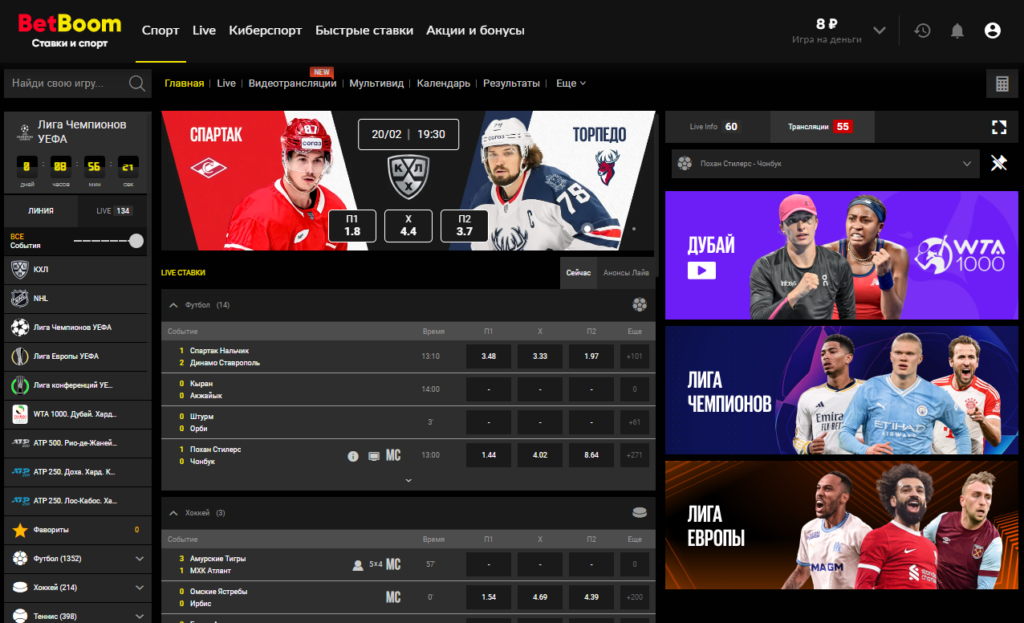Switch to Анонсы Лайв tab

click(x=626, y=272)
